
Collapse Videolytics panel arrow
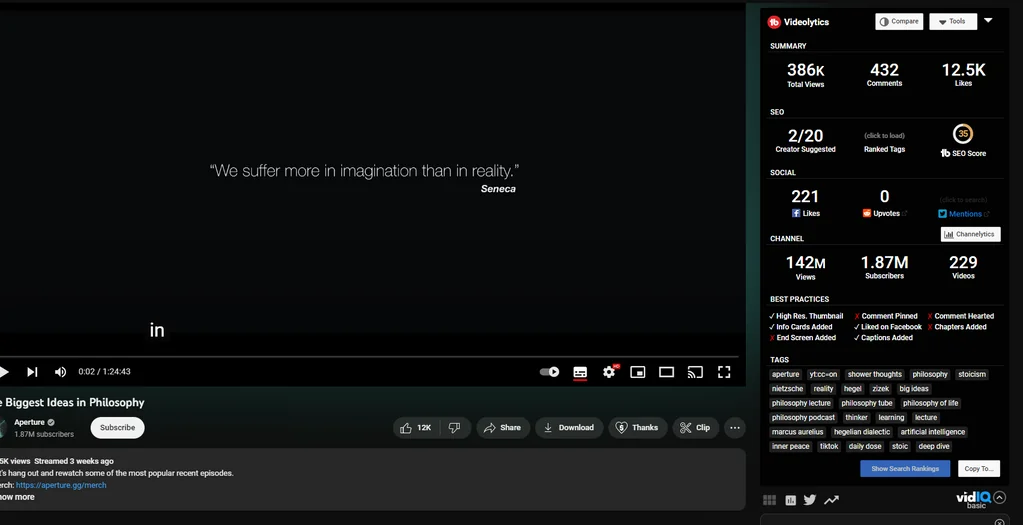[x=988, y=20]
